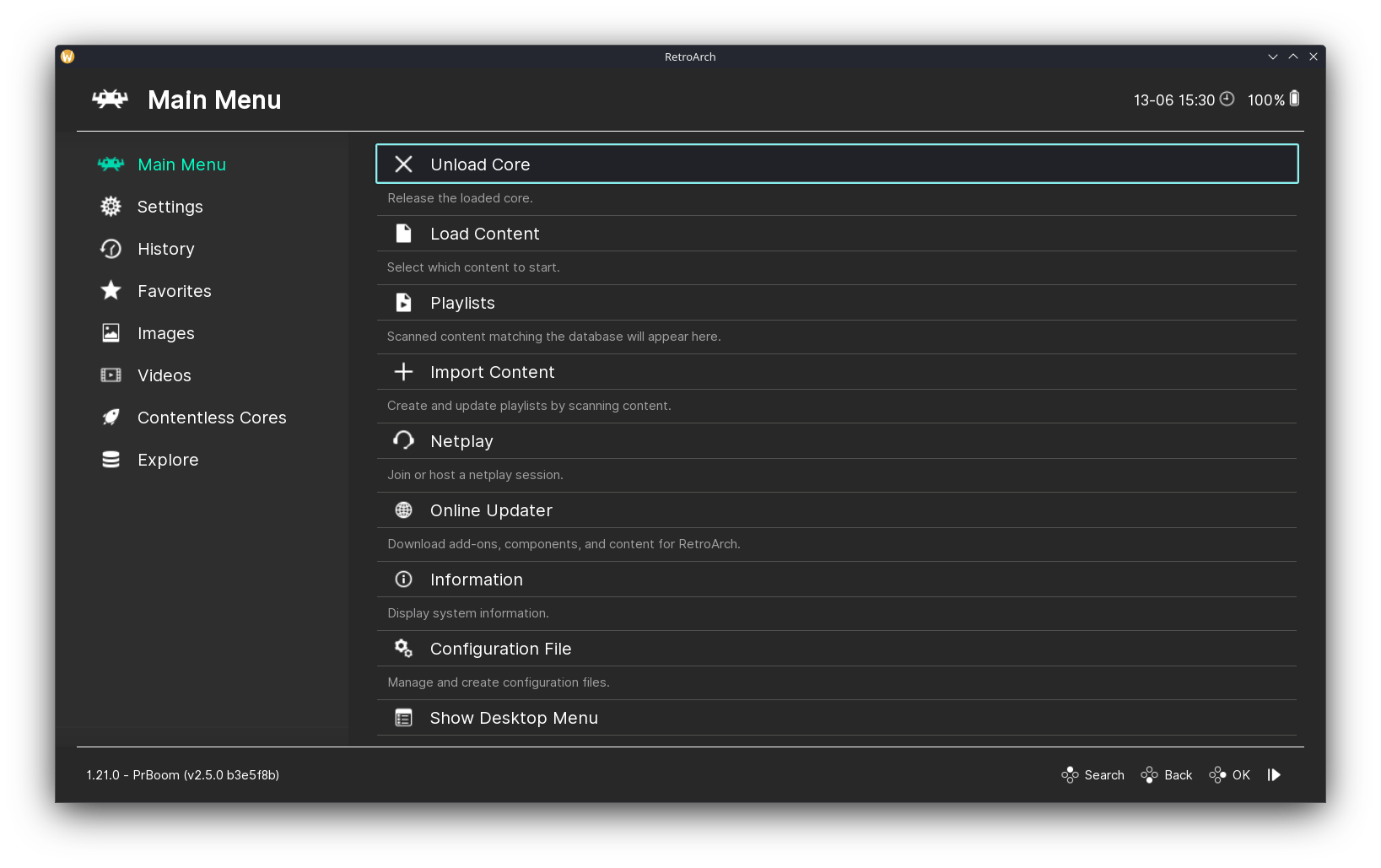Click the Import Content plus icon

pyautogui.click(x=403, y=371)
